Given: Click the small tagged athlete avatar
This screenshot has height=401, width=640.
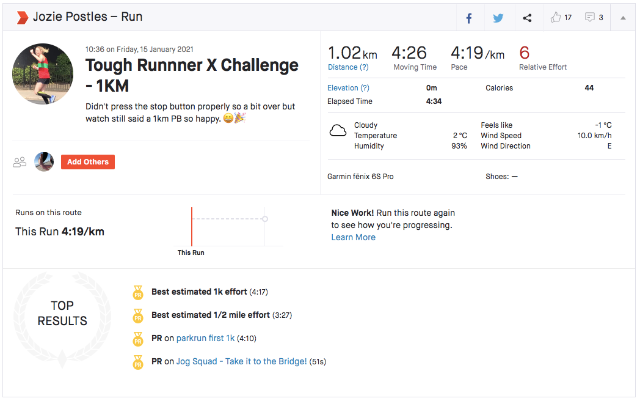Looking at the screenshot, I should pyautogui.click(x=43, y=161).
